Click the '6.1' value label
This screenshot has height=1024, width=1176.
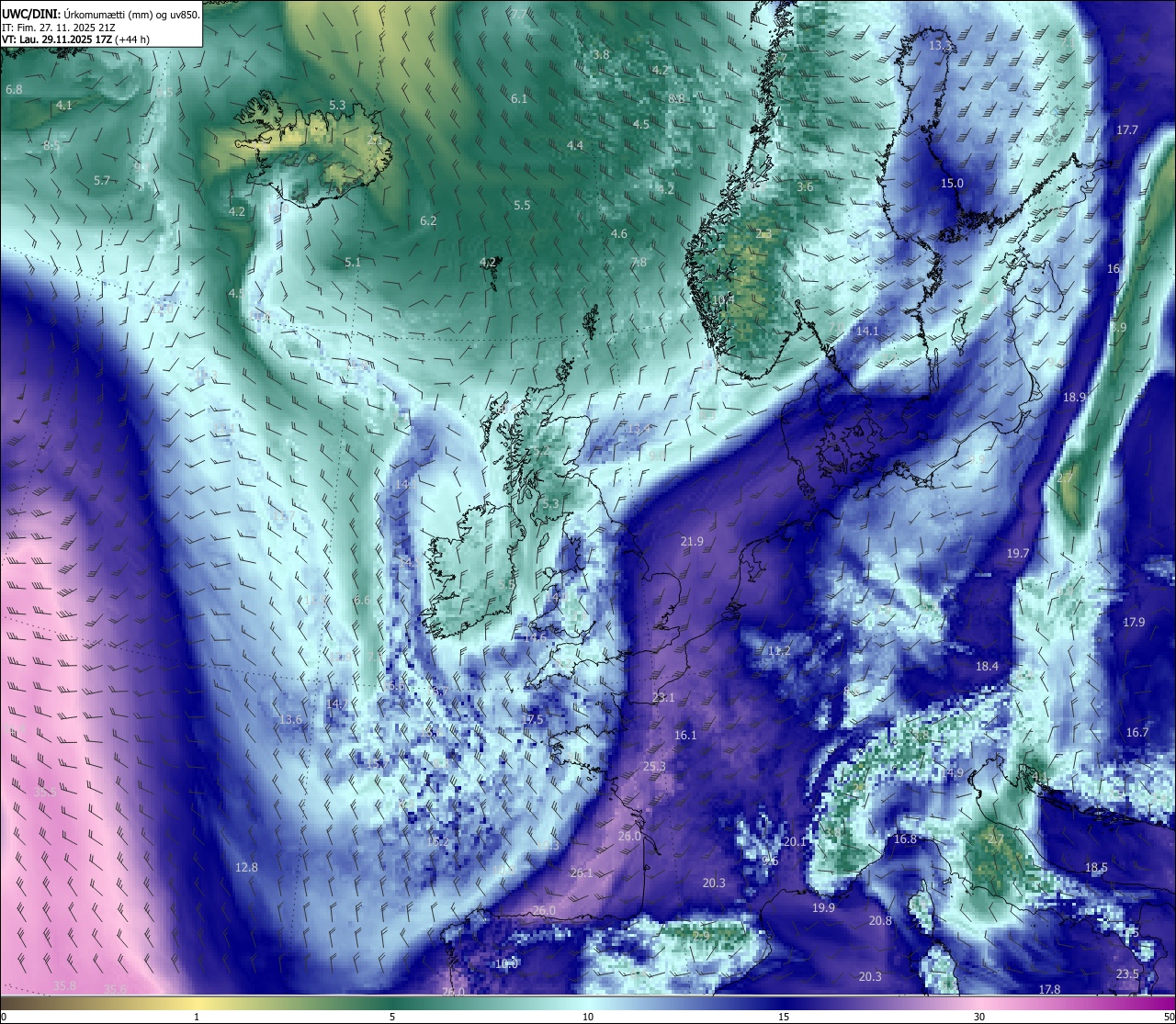pos(519,98)
